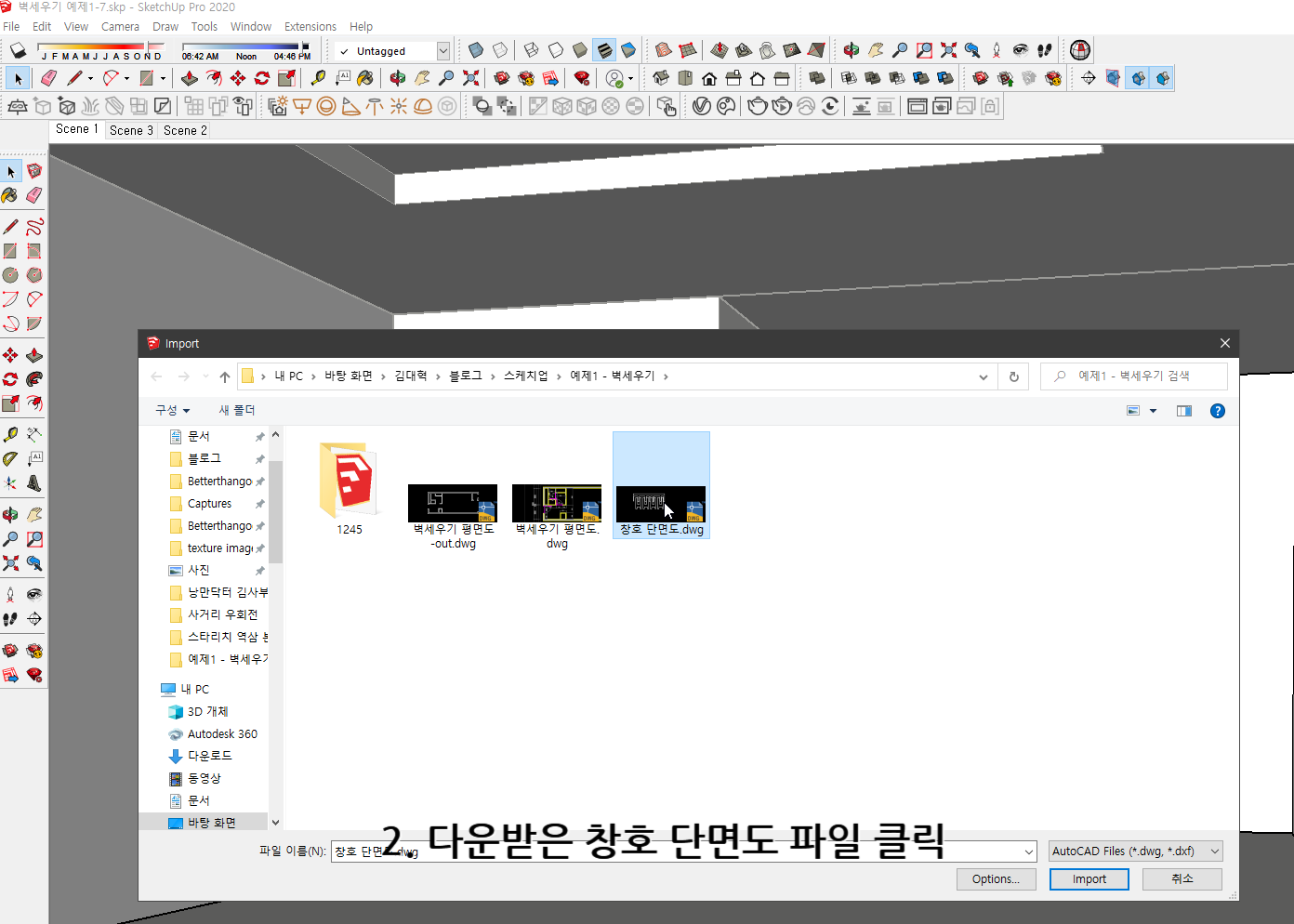Activate the Look Around eye tool
Viewport: 1294px width, 924px height.
pos(1020,49)
